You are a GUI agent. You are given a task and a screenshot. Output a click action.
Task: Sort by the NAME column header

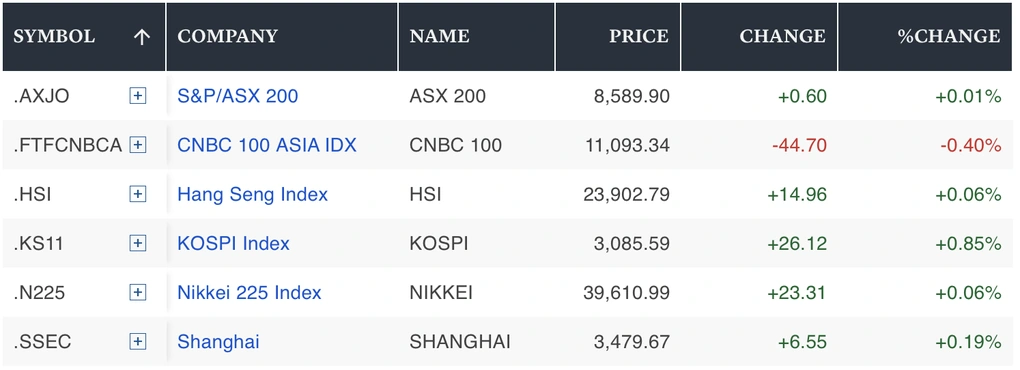(x=440, y=36)
